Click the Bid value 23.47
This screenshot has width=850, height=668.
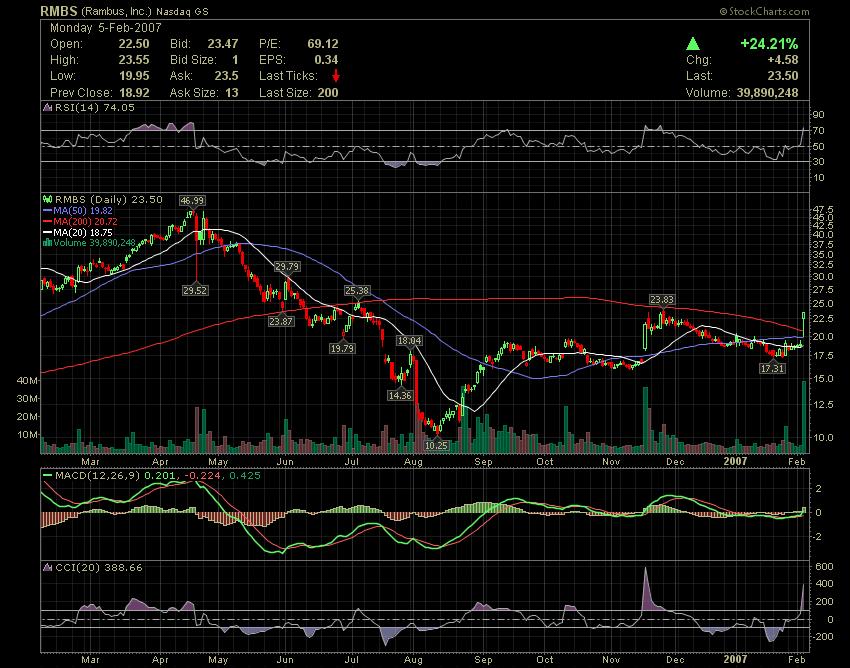tap(223, 44)
